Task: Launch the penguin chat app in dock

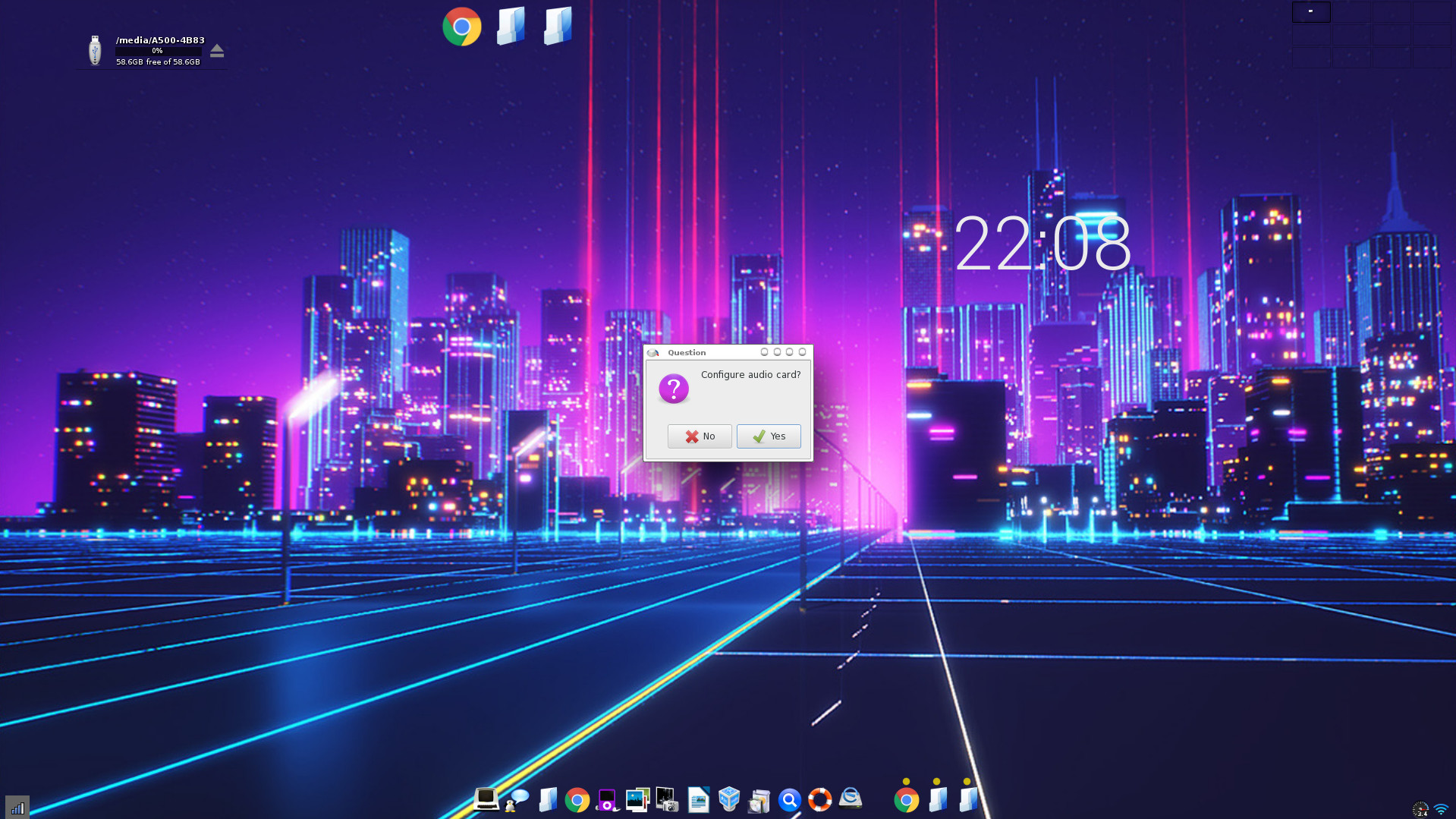Action: pyautogui.click(x=517, y=799)
